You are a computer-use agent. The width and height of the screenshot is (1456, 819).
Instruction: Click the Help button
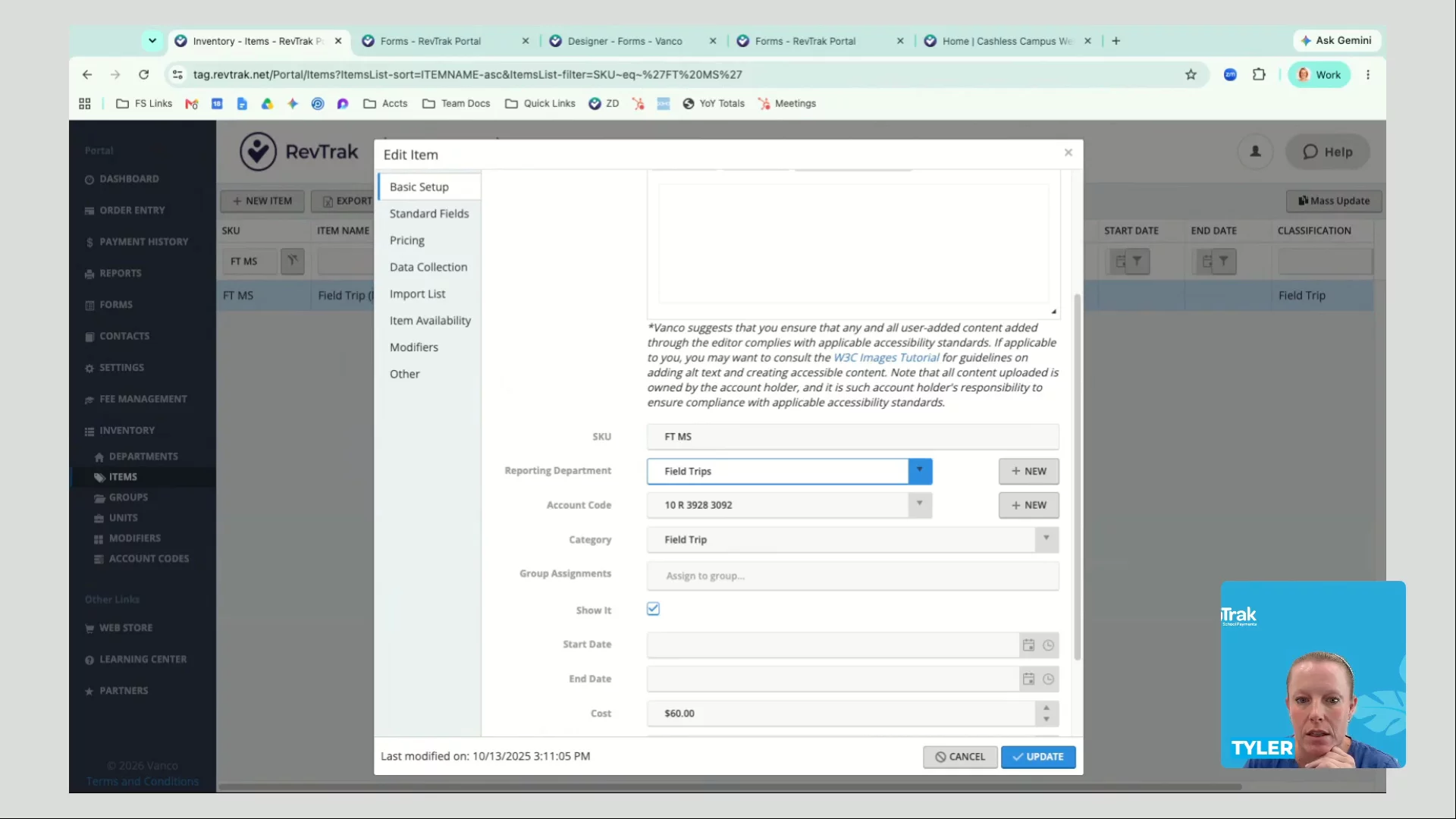[1328, 152]
